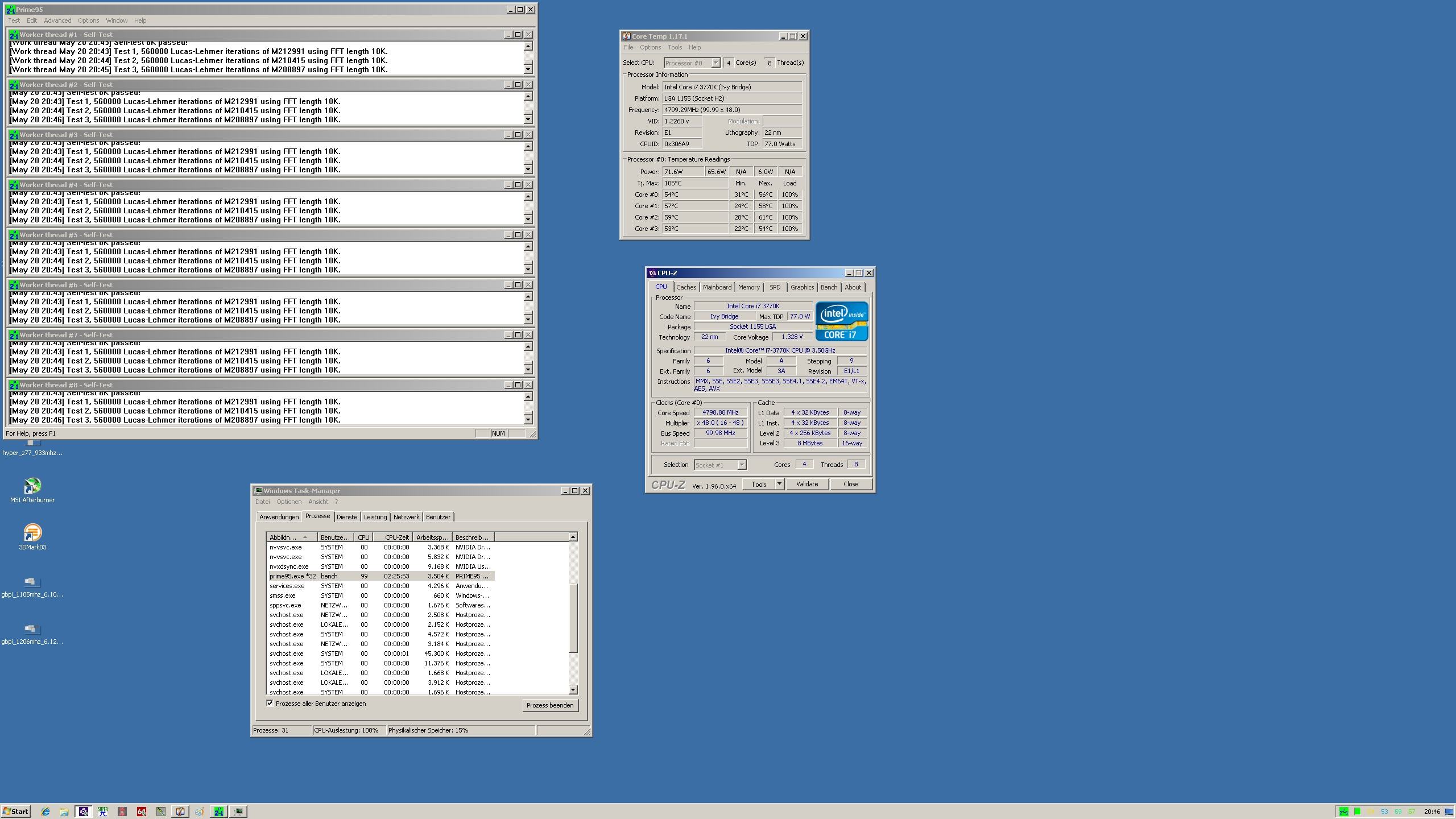Click the Close button in CPU-Z
This screenshot has width=1456, height=819.
click(x=851, y=484)
